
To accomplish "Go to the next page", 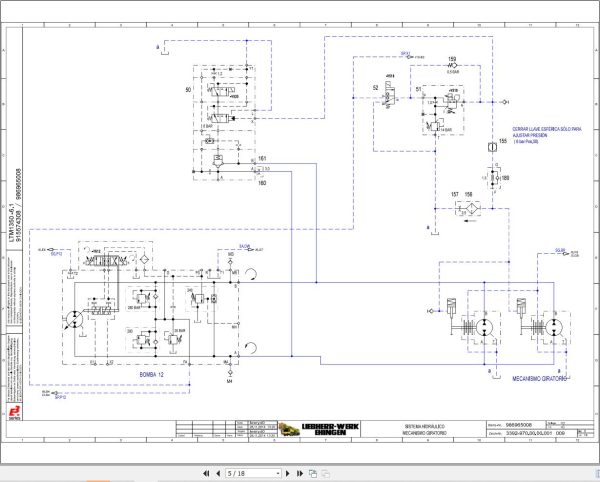I will click(288, 474).
